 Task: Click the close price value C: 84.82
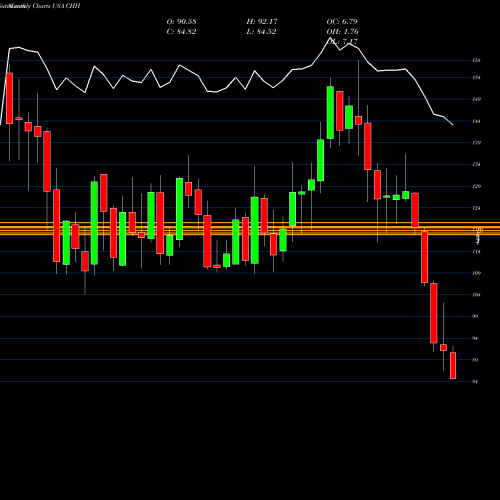[x=181, y=32]
